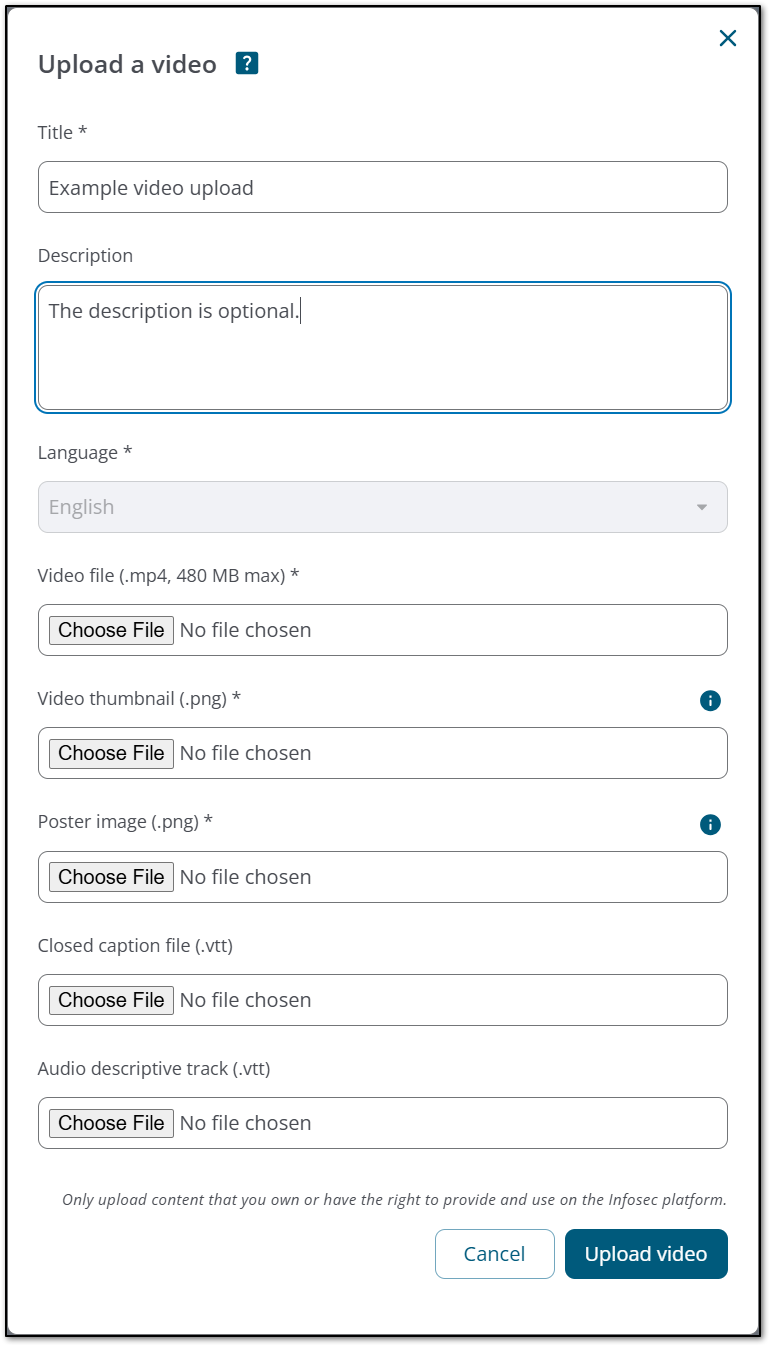The image size is (770, 1346).
Task: Click Choose File for the audio descriptive track
Action: pos(111,1122)
